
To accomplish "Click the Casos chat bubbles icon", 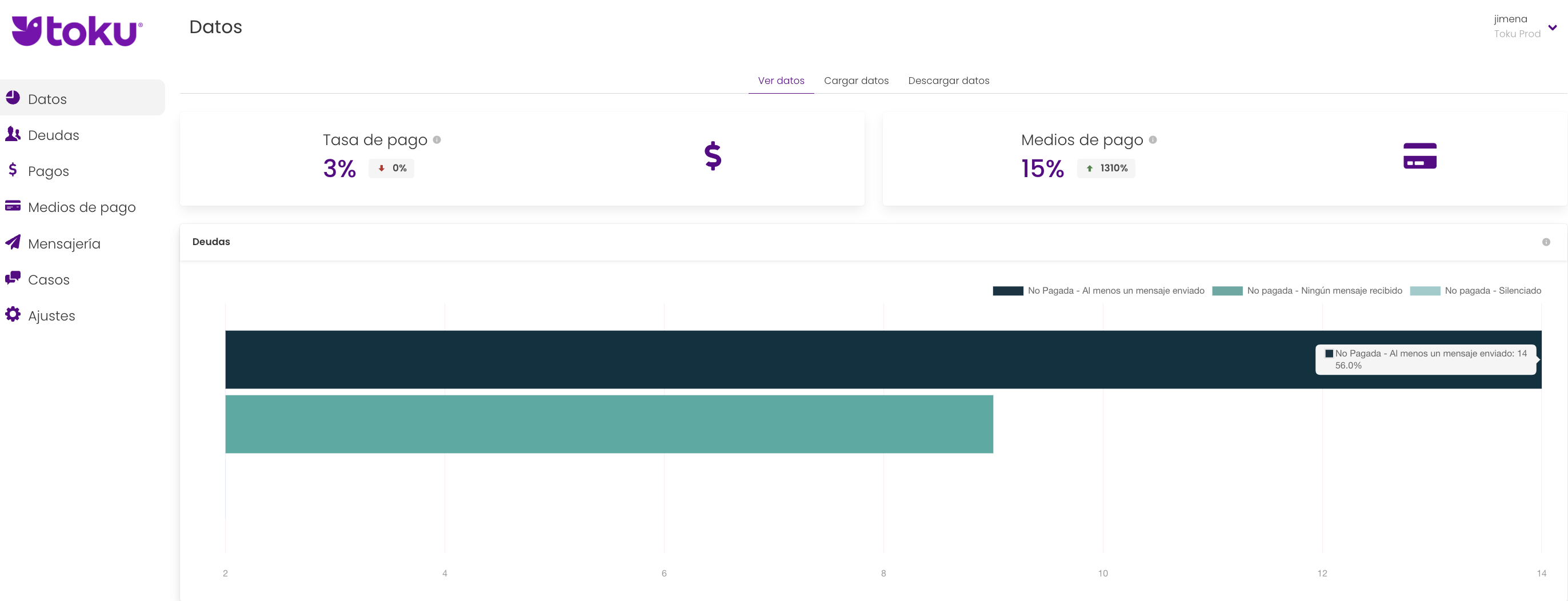I will point(13,278).
